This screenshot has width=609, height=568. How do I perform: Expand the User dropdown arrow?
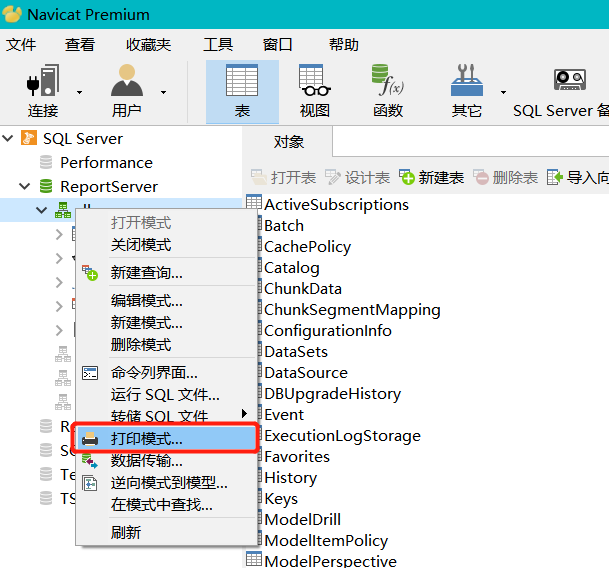pyautogui.click(x=164, y=92)
